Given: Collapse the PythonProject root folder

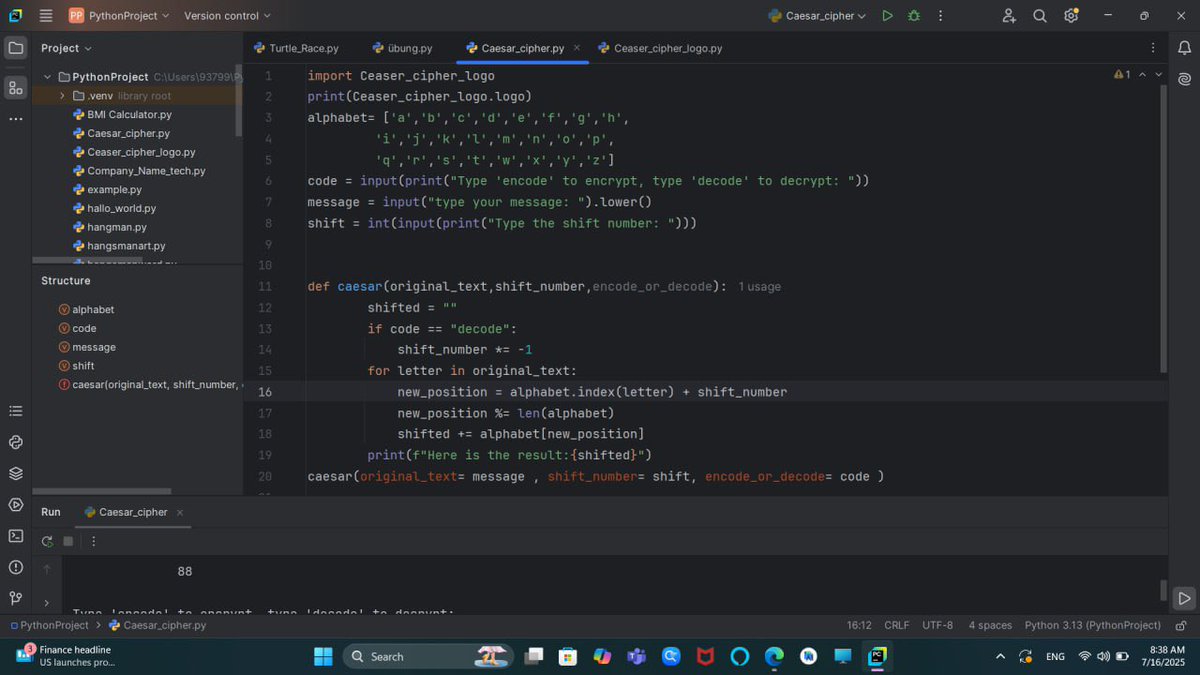Looking at the screenshot, I should click(47, 77).
